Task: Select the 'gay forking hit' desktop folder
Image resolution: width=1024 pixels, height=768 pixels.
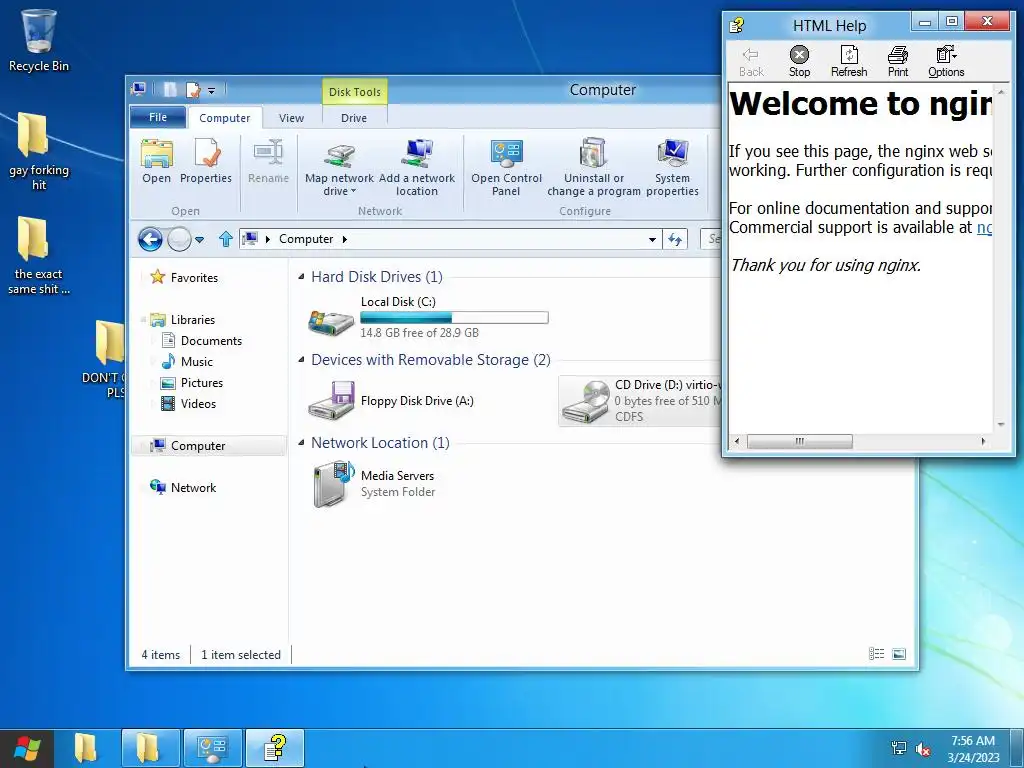Action: pos(39,152)
